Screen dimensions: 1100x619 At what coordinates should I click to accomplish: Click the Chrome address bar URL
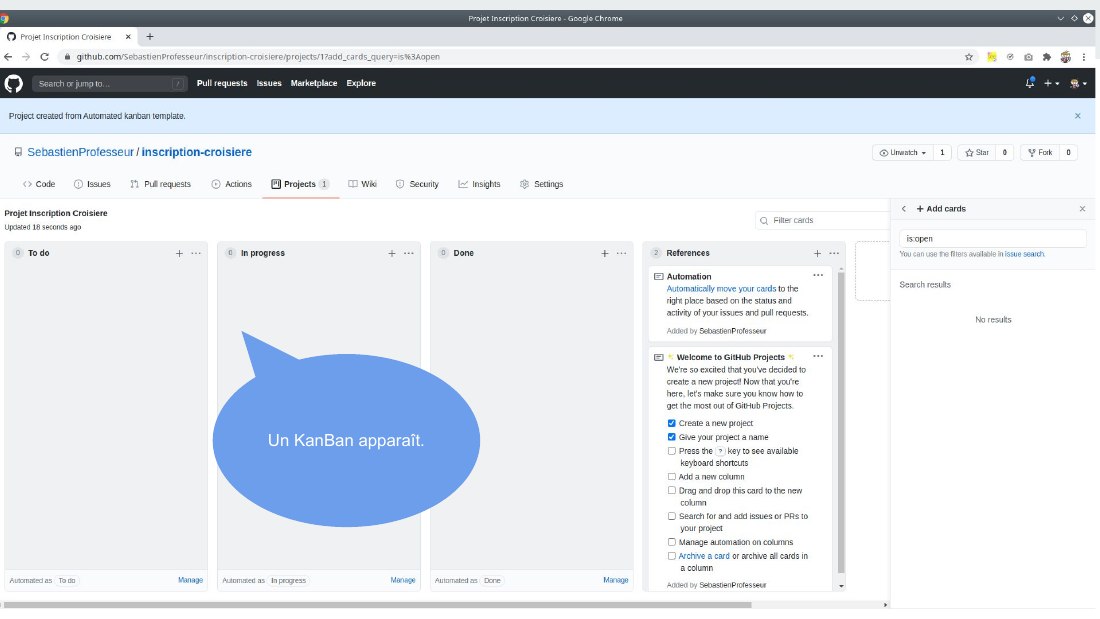tap(258, 57)
